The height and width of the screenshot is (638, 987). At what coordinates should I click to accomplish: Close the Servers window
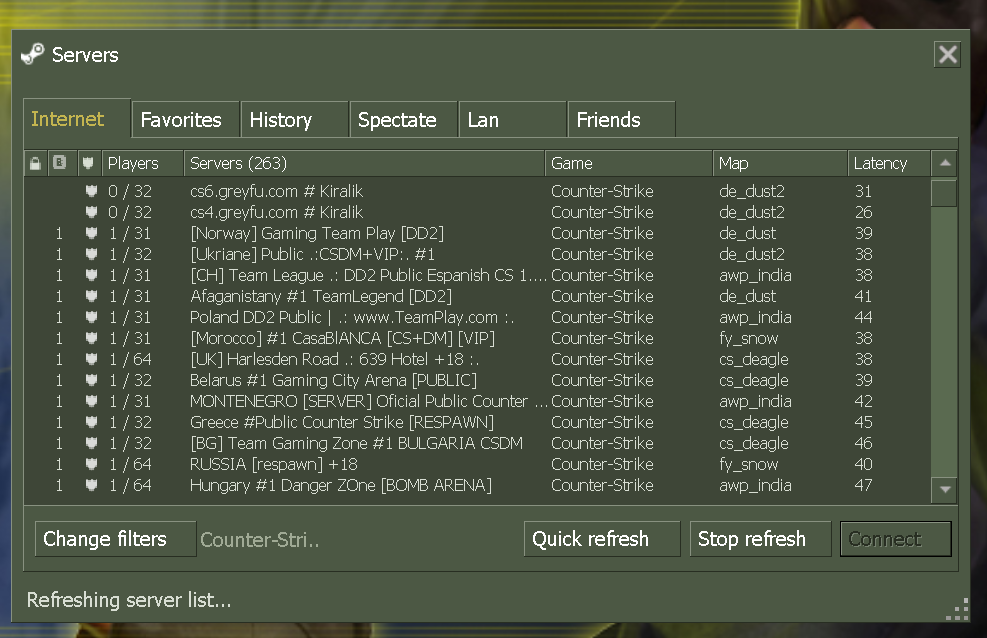[x=947, y=55]
